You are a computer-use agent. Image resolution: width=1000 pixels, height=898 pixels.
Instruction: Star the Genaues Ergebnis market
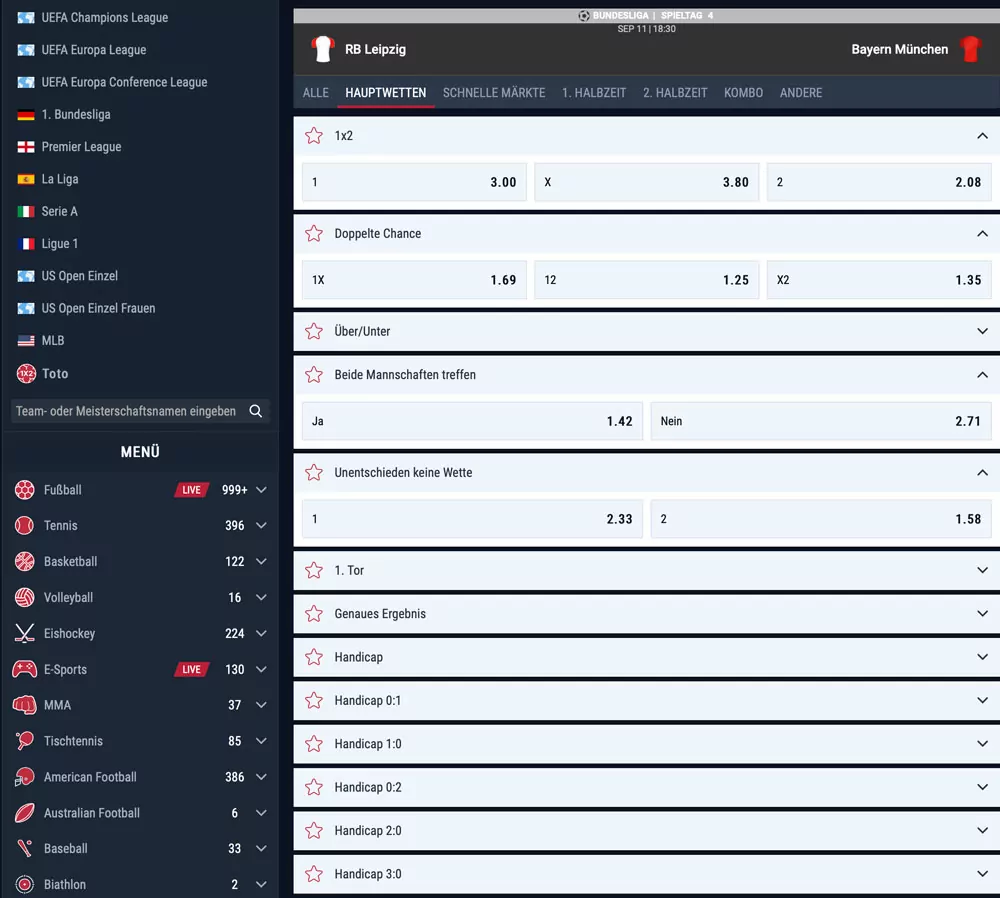[314, 614]
